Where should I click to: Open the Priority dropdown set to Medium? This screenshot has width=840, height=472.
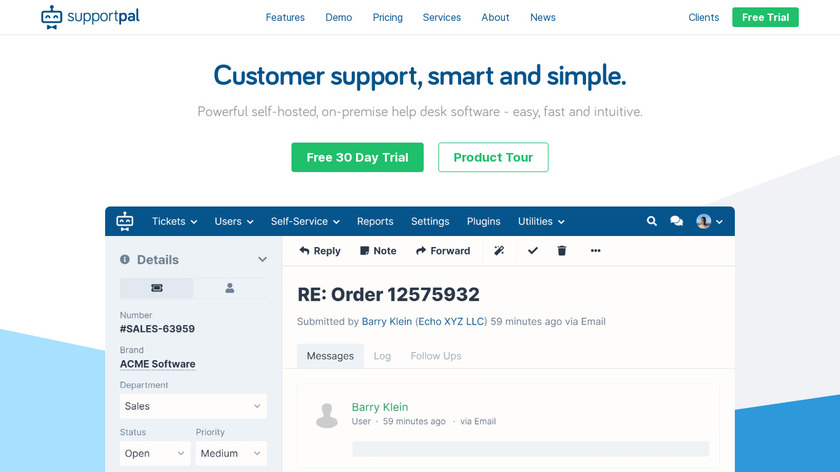pos(231,453)
